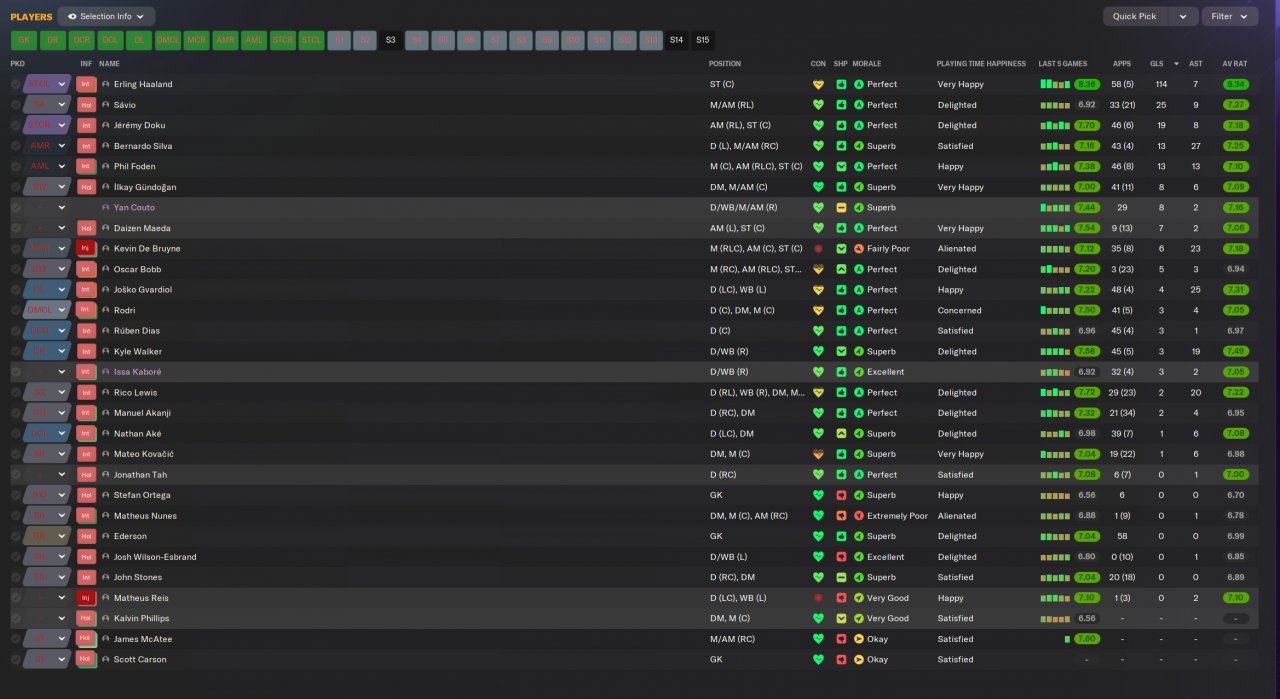Click Oscar Bobb's condition heart icon
Screen dimensions: 1280x699
click(x=818, y=269)
